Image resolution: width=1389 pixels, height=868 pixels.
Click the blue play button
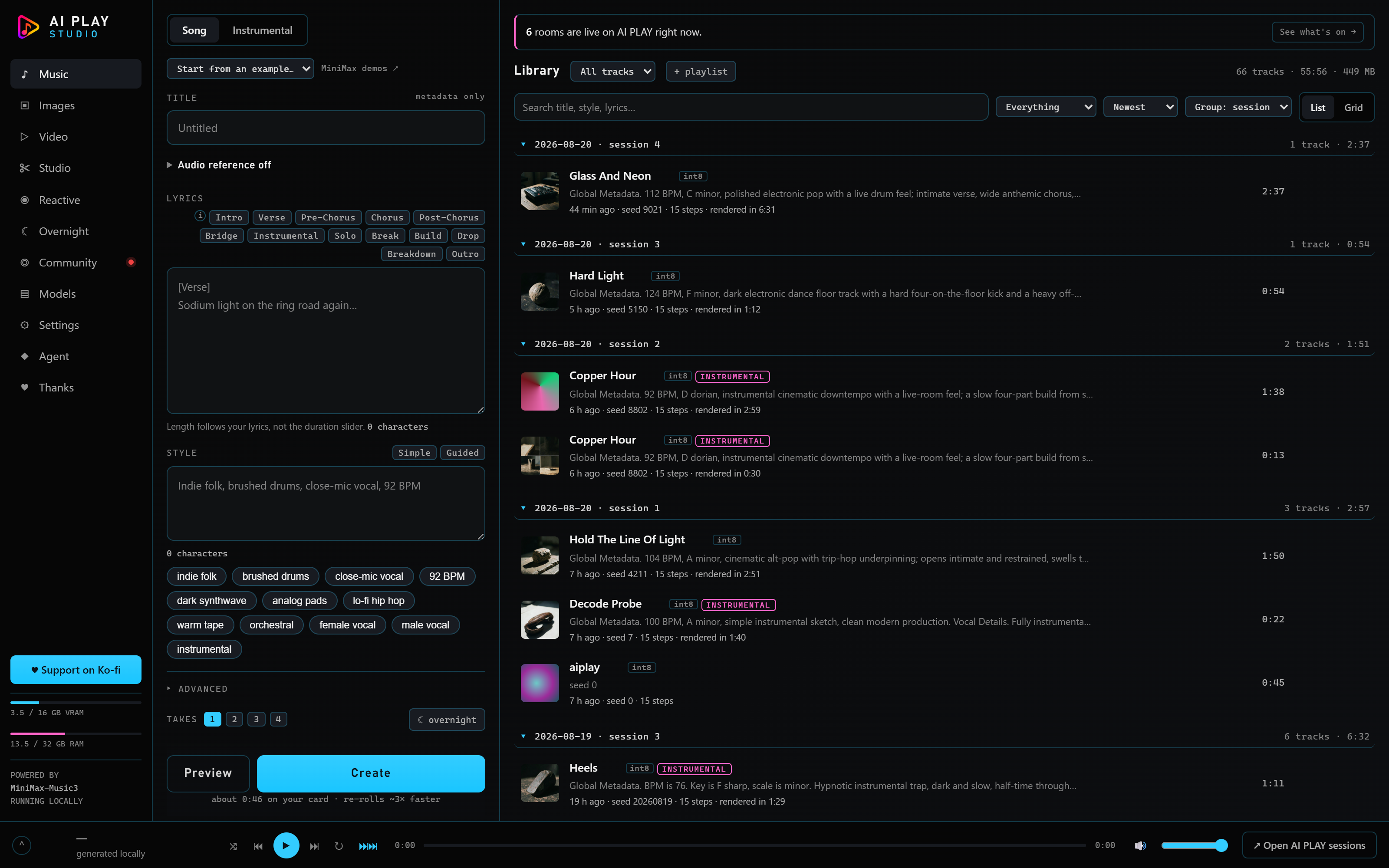point(286,845)
